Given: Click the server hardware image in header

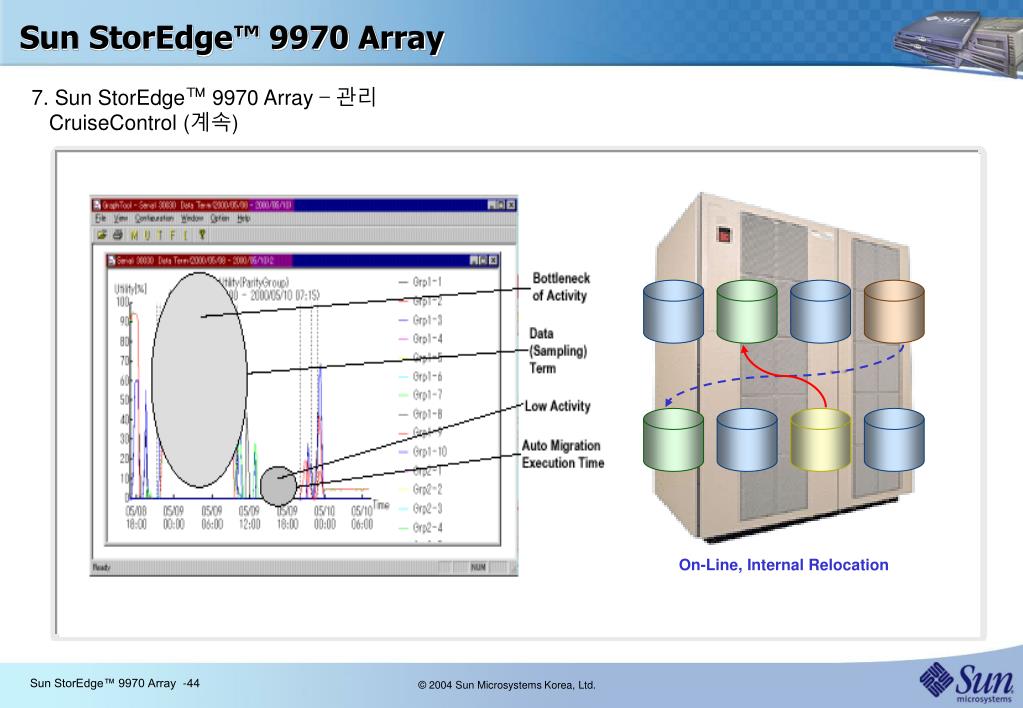Looking at the screenshot, I should click(x=957, y=42).
